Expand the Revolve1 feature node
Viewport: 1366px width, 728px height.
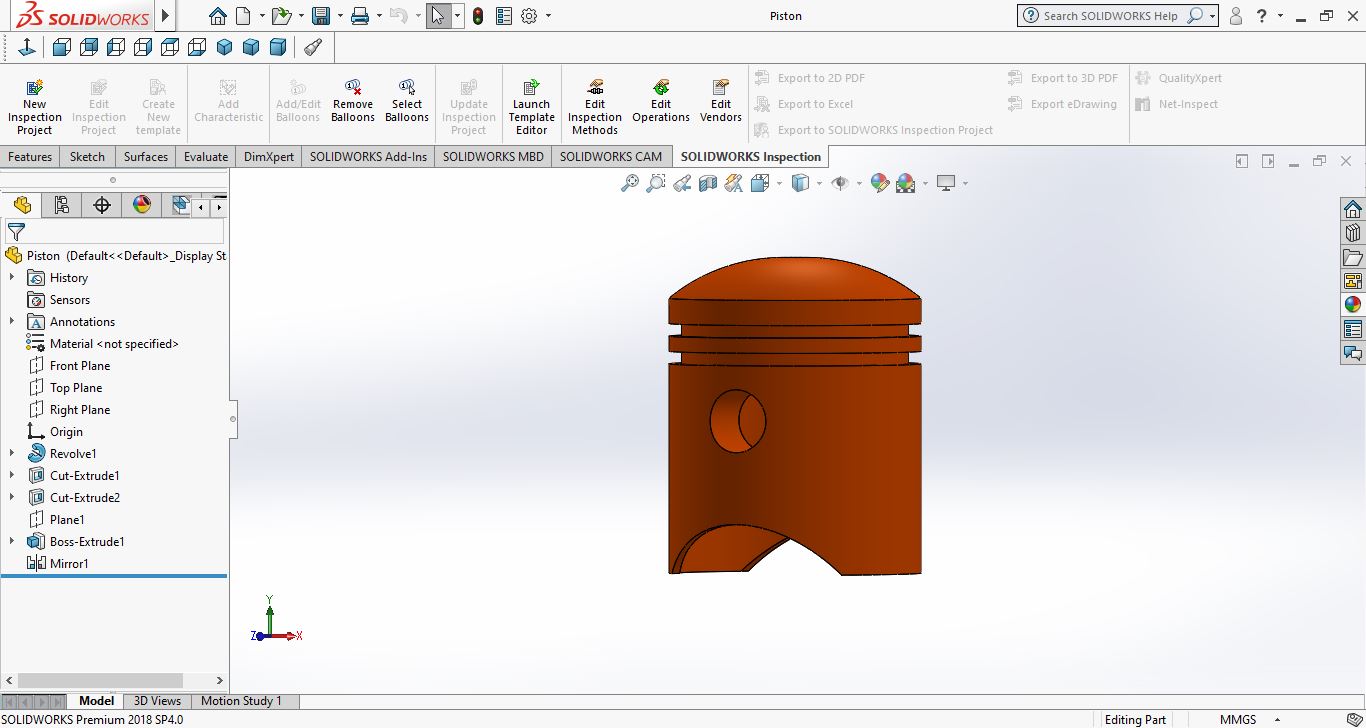[x=12, y=454]
